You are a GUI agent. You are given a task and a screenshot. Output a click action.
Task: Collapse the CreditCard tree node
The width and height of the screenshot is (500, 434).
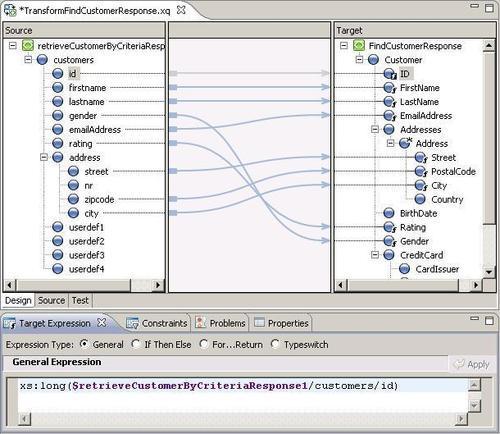375,255
